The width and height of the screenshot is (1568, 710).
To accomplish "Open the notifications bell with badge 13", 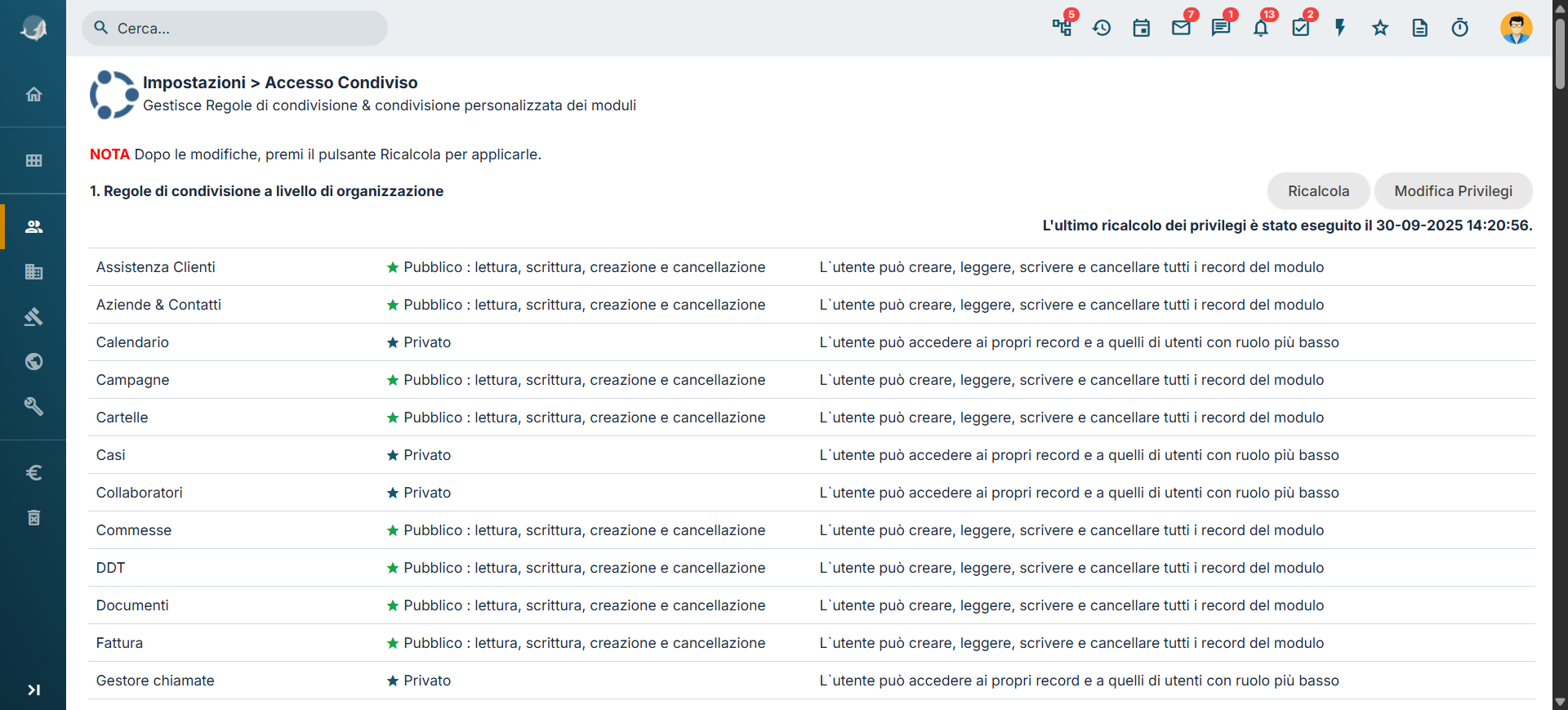I will (1261, 28).
